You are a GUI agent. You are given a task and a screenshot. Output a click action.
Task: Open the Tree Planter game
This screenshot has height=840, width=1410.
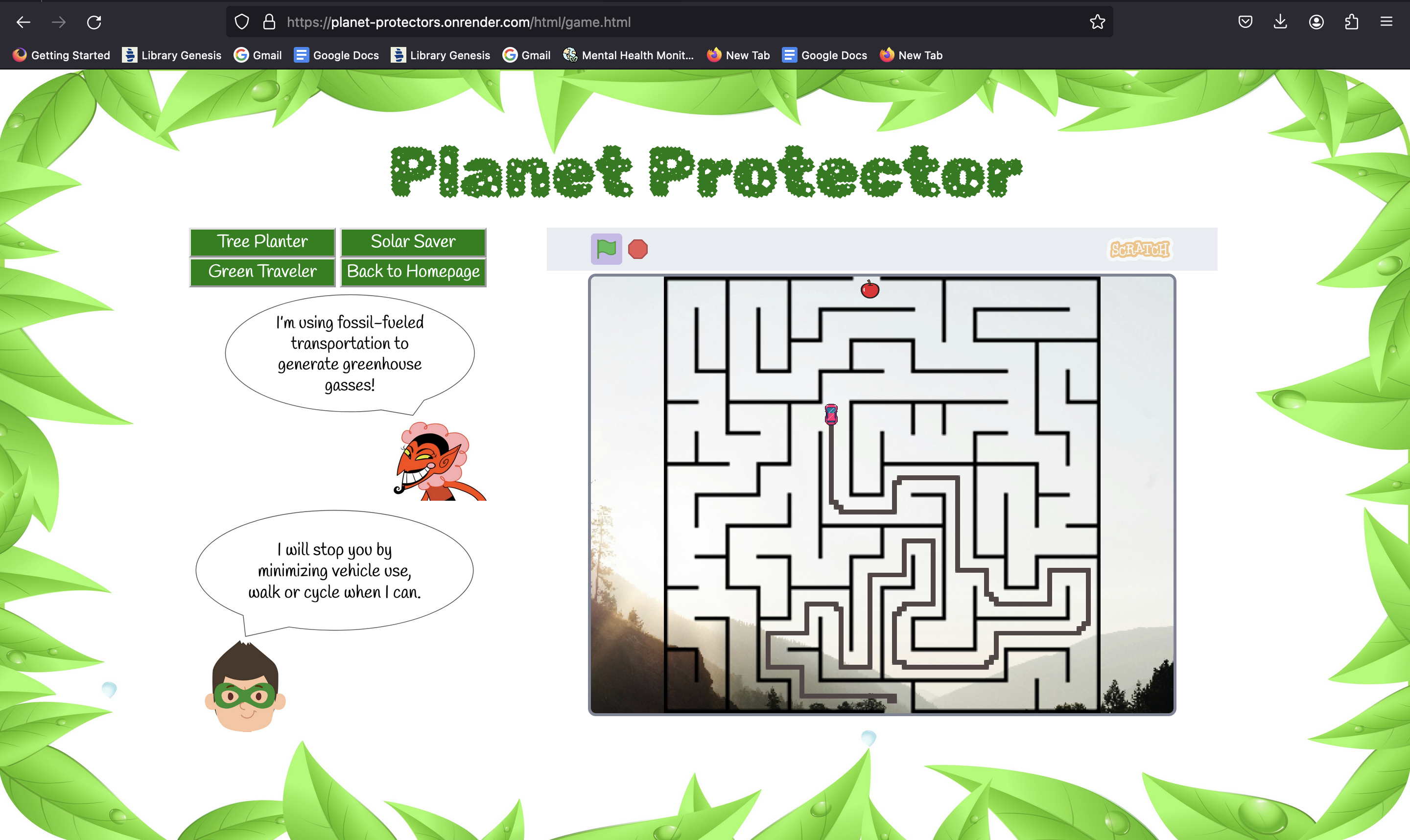point(262,242)
